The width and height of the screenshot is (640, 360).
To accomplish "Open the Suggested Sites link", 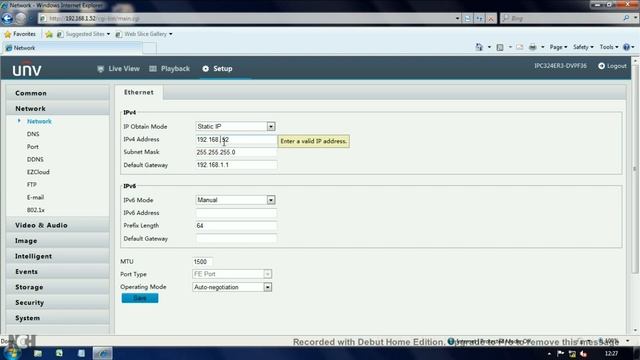I will click(83, 34).
